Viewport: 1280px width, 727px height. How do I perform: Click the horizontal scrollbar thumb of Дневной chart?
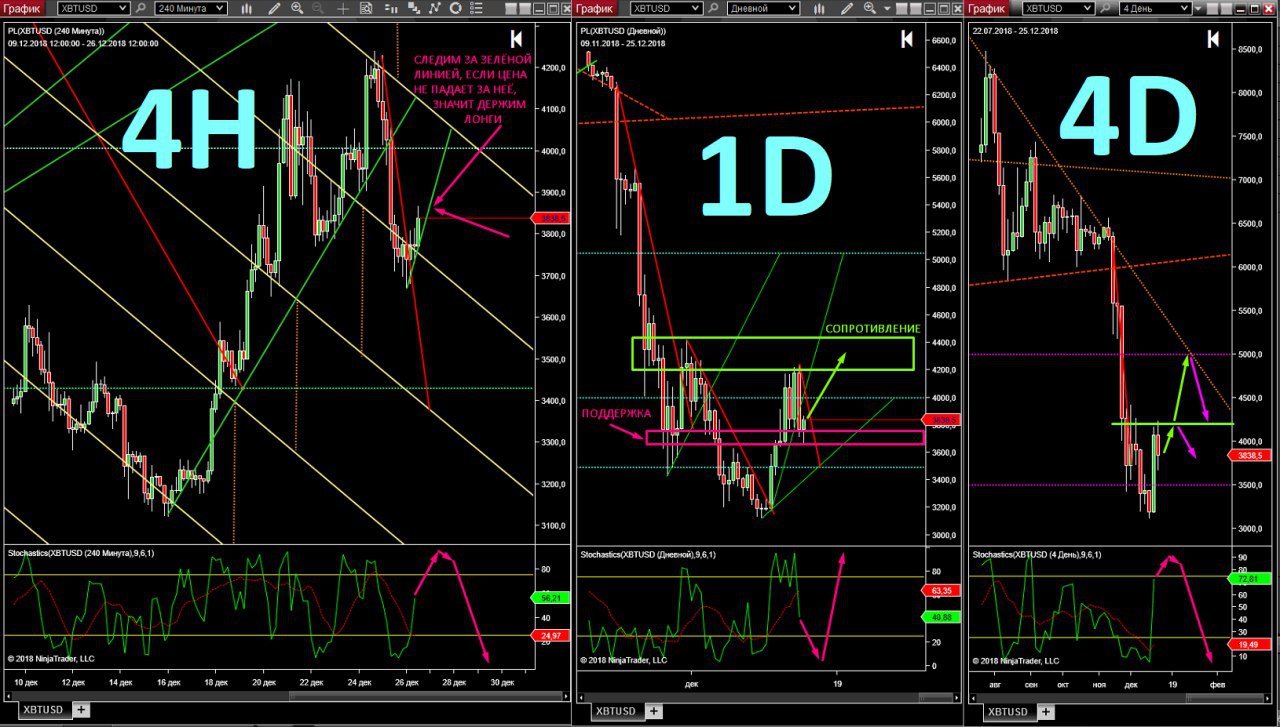(x=936, y=698)
